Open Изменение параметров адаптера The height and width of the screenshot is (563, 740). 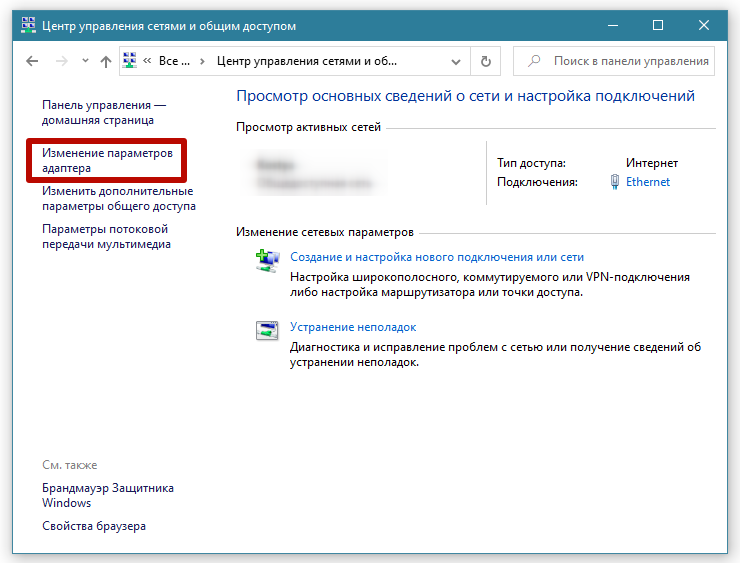[x=107, y=161]
